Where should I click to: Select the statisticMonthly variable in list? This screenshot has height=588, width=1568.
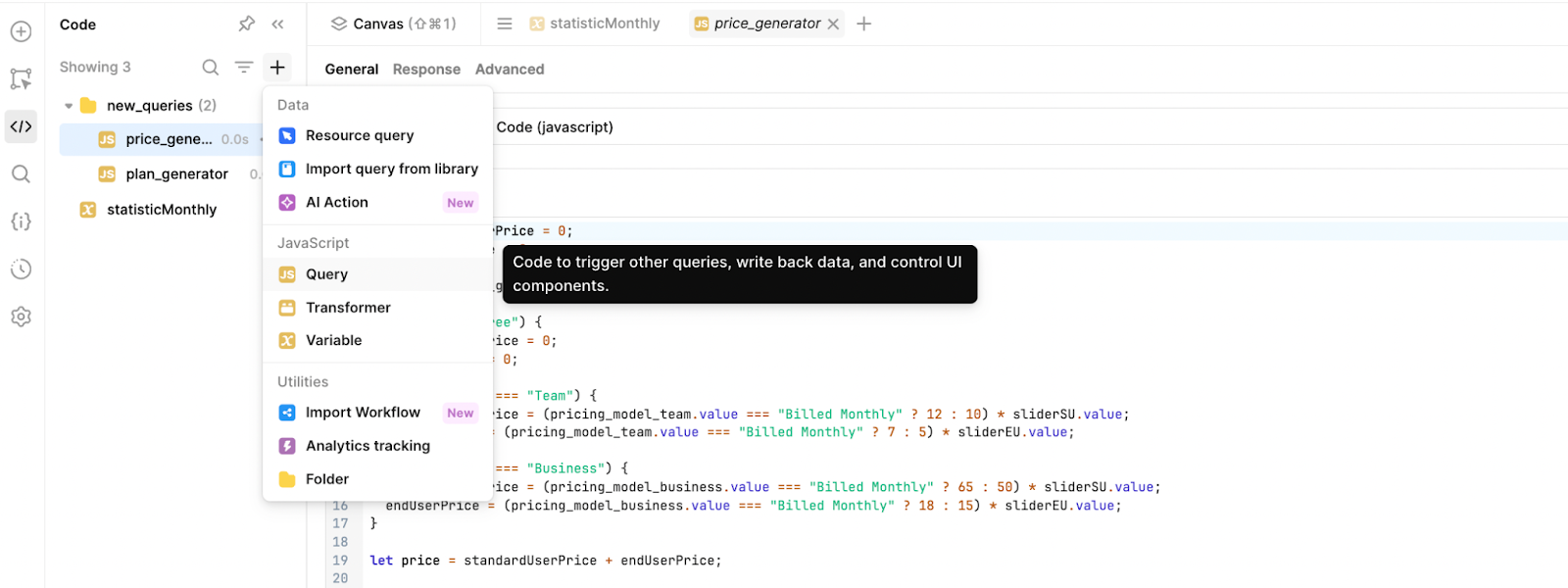162,210
